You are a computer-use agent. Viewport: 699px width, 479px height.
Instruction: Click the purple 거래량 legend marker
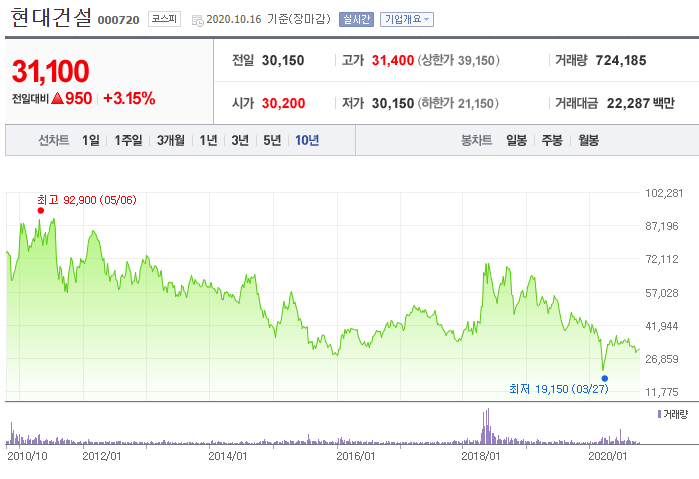(x=659, y=414)
